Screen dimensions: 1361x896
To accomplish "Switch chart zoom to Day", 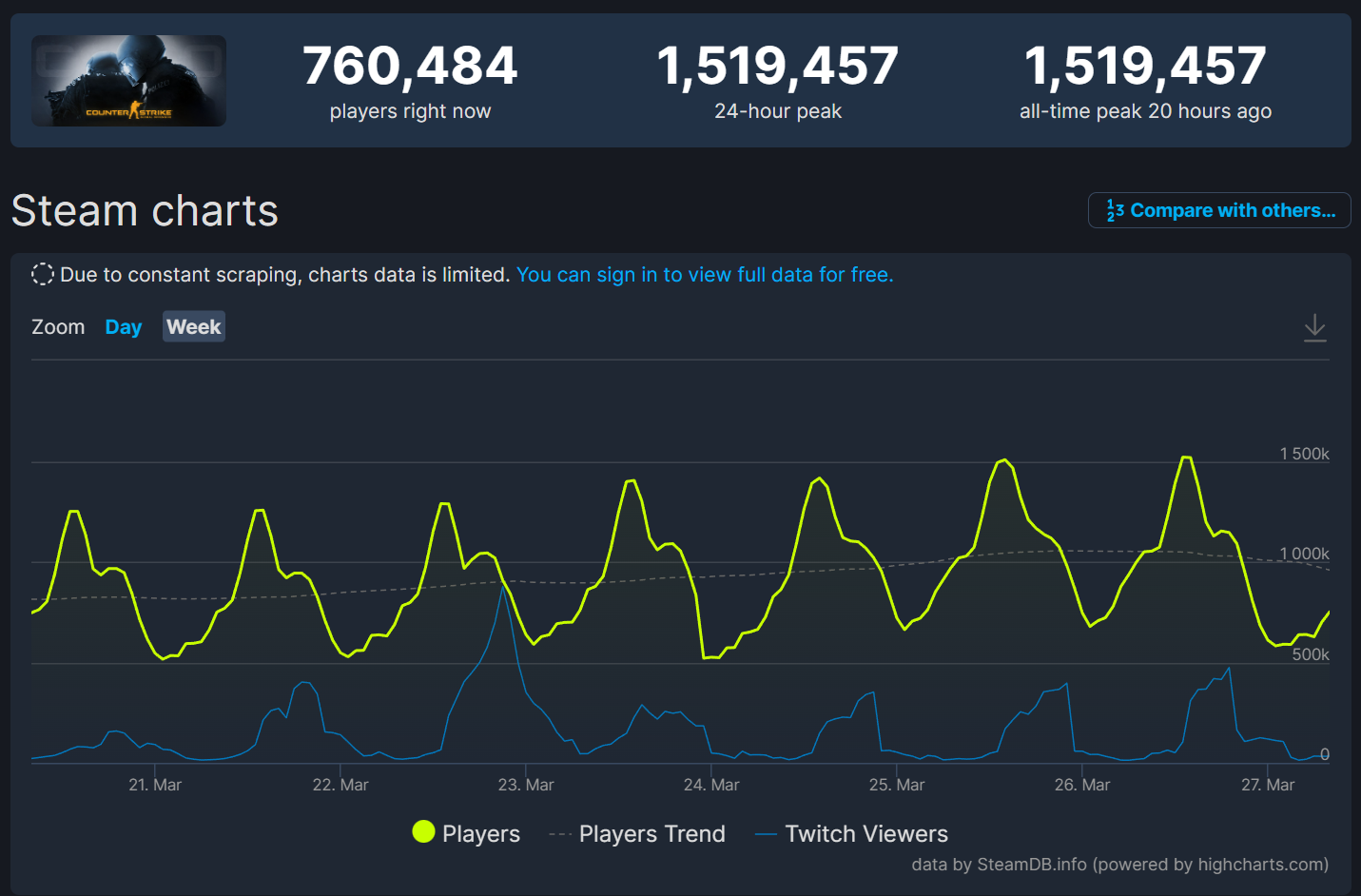I will 123,326.
